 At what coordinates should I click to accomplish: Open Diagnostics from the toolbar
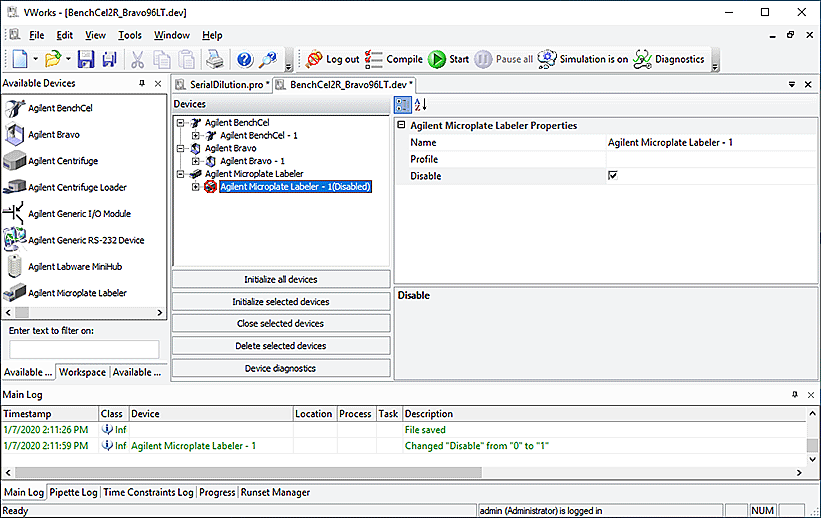[669, 59]
